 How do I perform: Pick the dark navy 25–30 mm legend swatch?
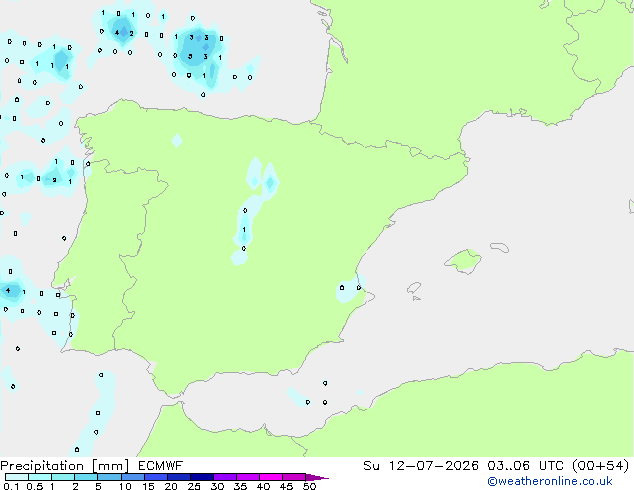tap(202, 477)
